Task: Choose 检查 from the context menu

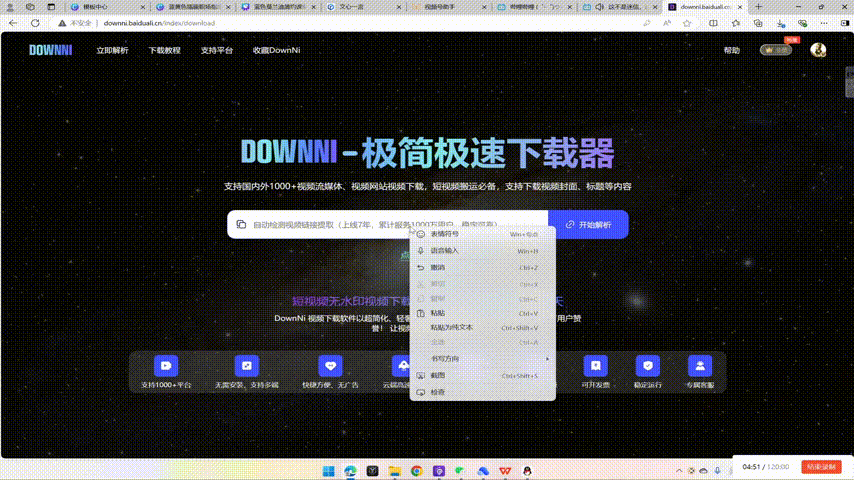Action: click(x=438, y=392)
